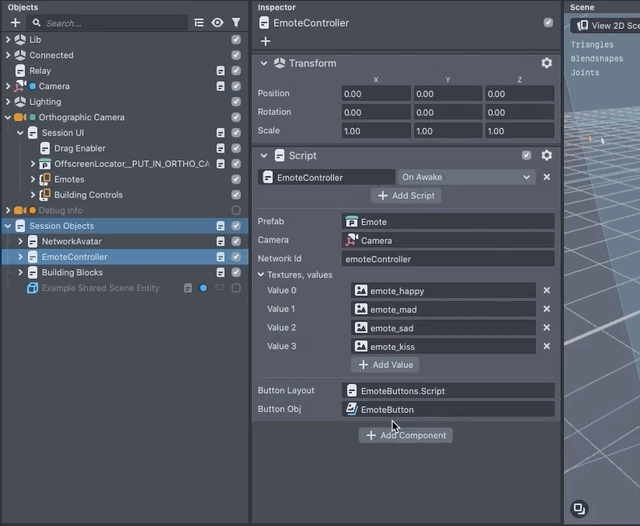Viewport: 640px width, 526px height.
Task: Click the Network Id input field
Action: tap(447, 259)
